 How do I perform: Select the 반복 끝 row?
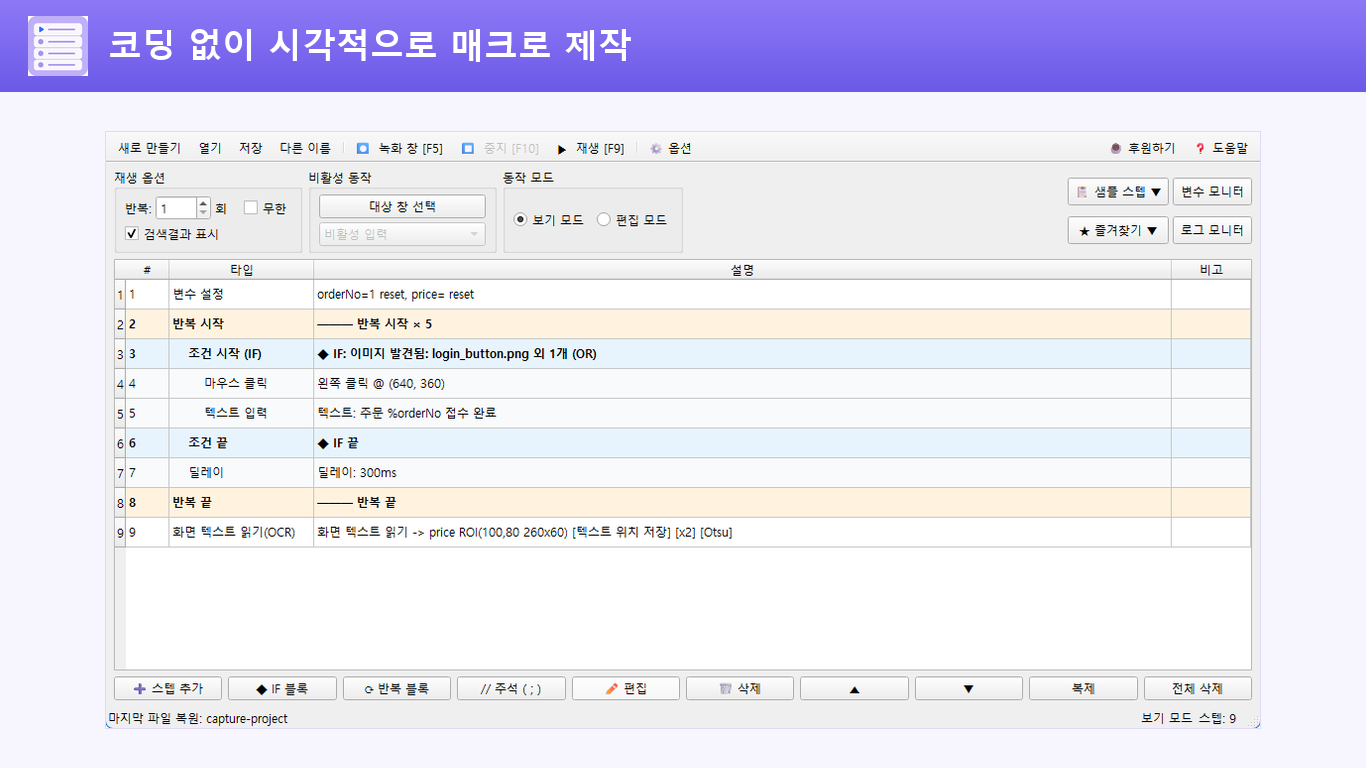pos(683,502)
